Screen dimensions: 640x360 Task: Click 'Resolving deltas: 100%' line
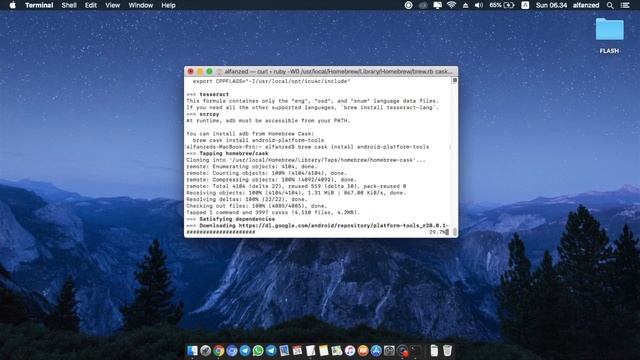(x=247, y=199)
